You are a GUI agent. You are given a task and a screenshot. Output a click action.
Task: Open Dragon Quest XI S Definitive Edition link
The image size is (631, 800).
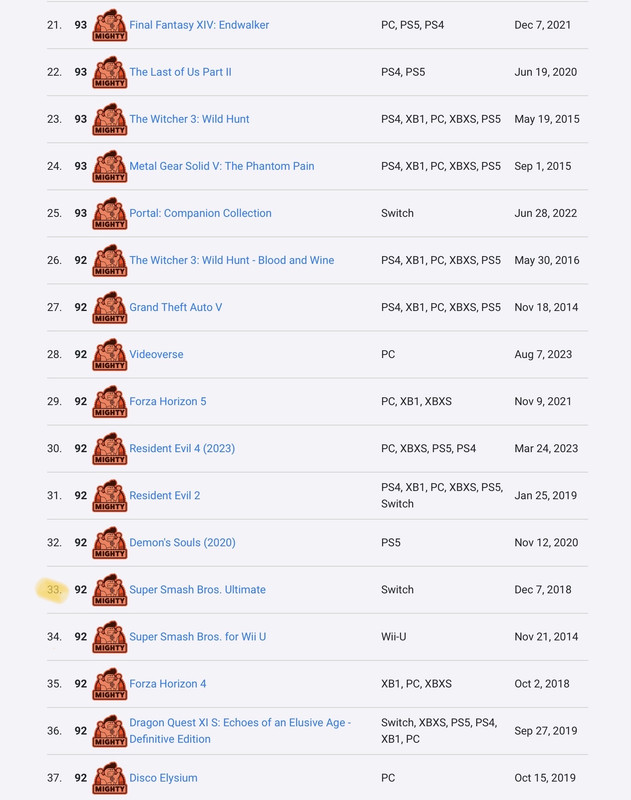click(x=240, y=731)
